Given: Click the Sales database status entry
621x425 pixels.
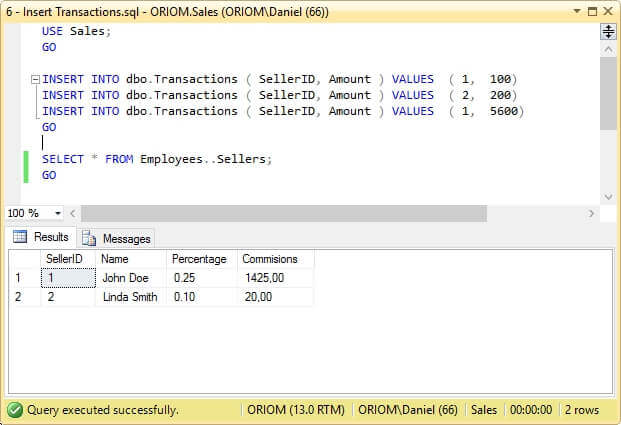Looking at the screenshot, I should coord(484,410).
